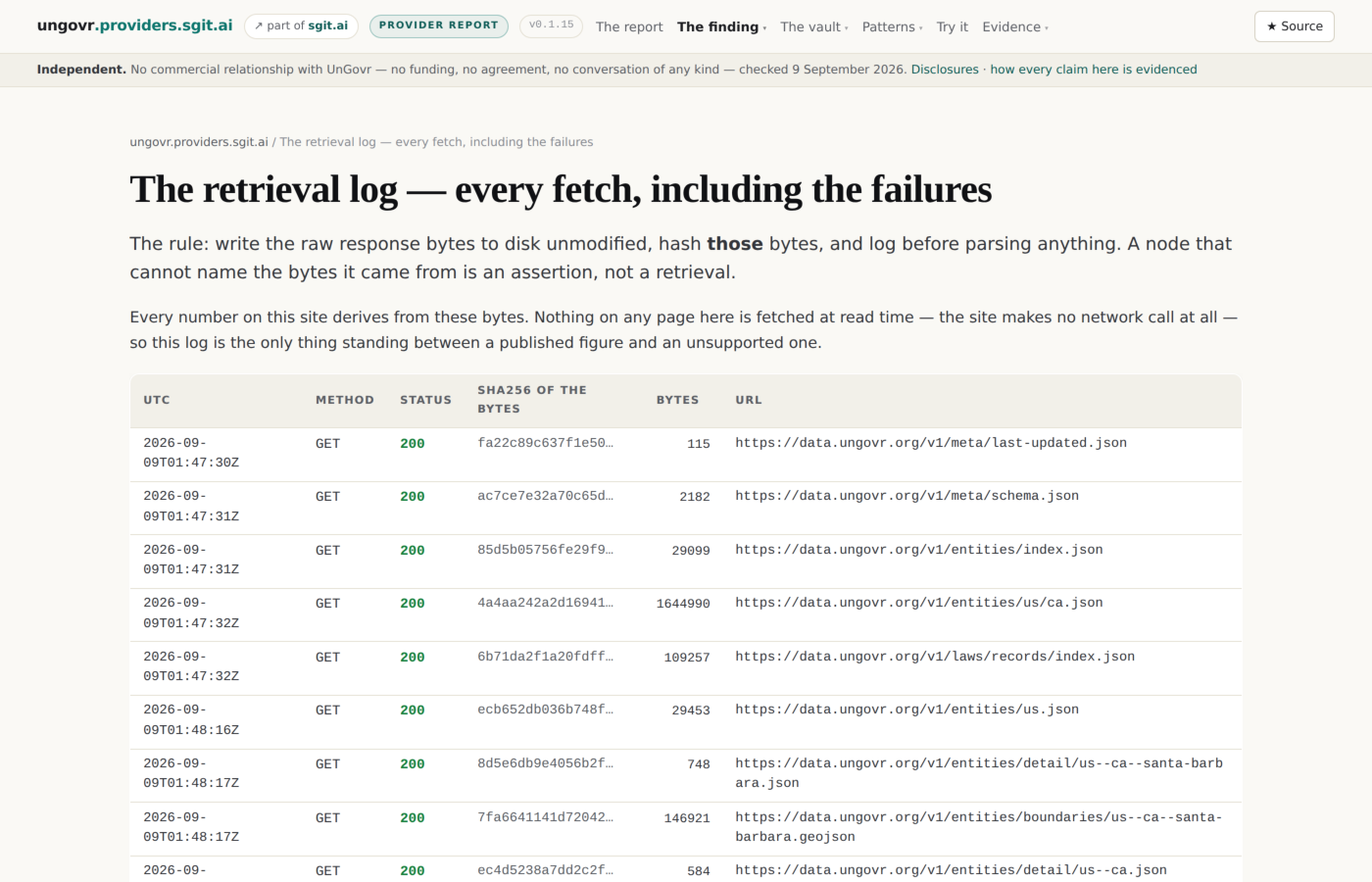Screen dimensions: 1372x882
Task: Click hash ecb652db036b748f…
Action: [x=546, y=710]
